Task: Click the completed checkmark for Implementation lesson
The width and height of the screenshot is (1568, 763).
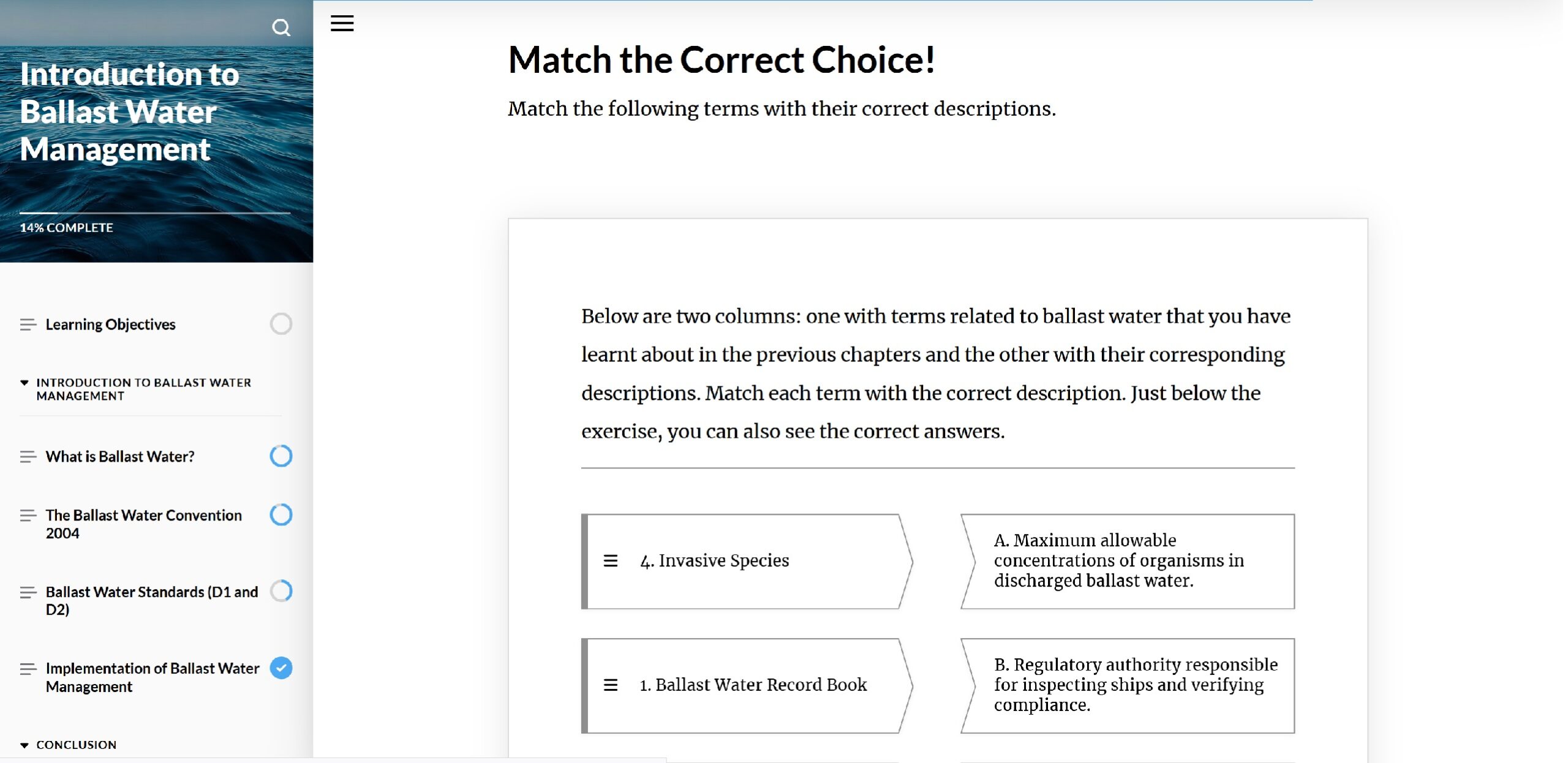Action: (281, 668)
